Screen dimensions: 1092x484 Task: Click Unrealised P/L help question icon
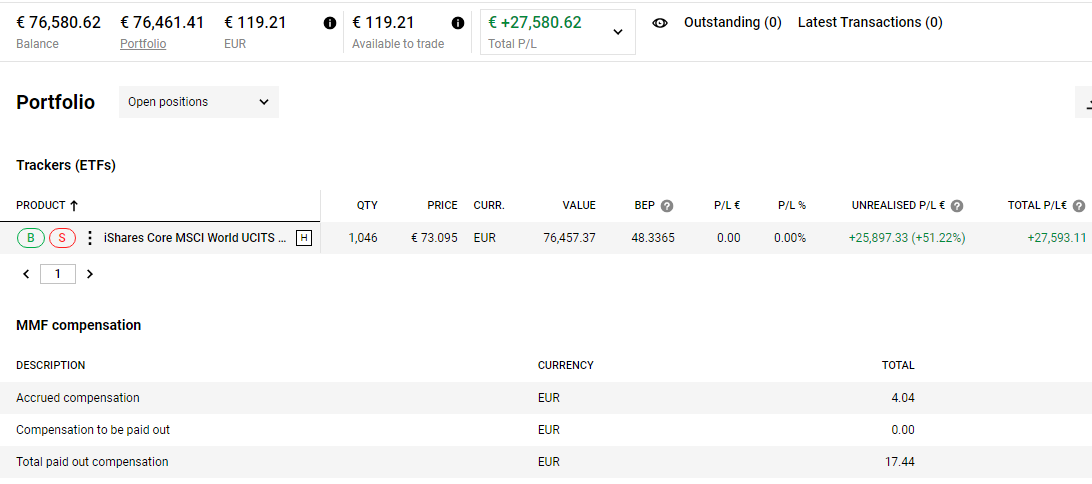[x=957, y=205]
